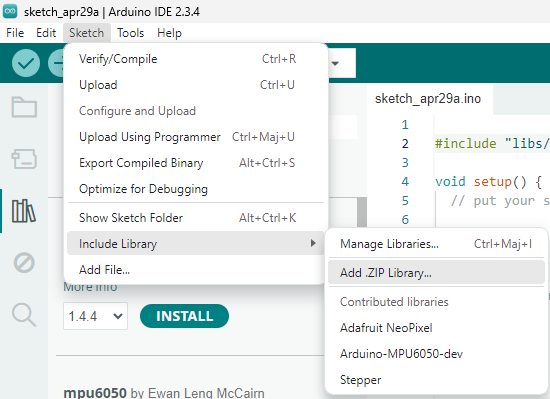This screenshot has width=550, height=399.
Task: Open the 1.4.4 version dropdown
Action: point(95,316)
